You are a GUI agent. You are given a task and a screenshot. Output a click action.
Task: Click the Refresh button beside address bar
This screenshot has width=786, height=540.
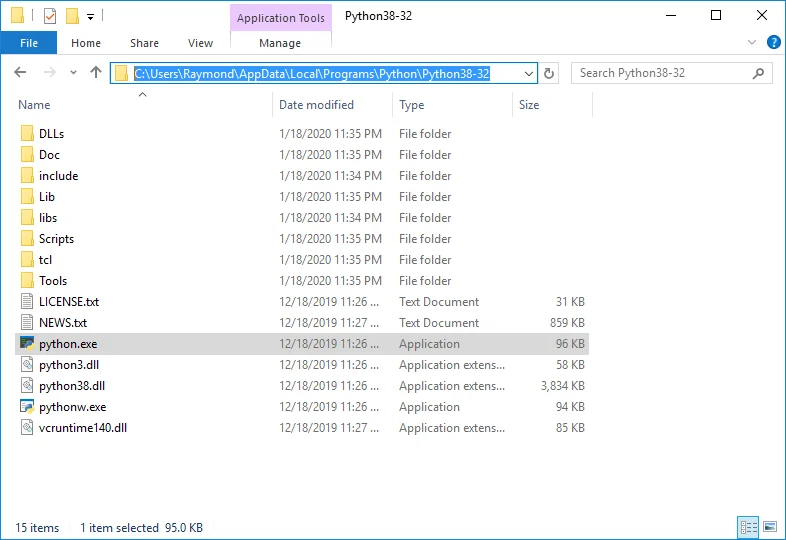549,73
